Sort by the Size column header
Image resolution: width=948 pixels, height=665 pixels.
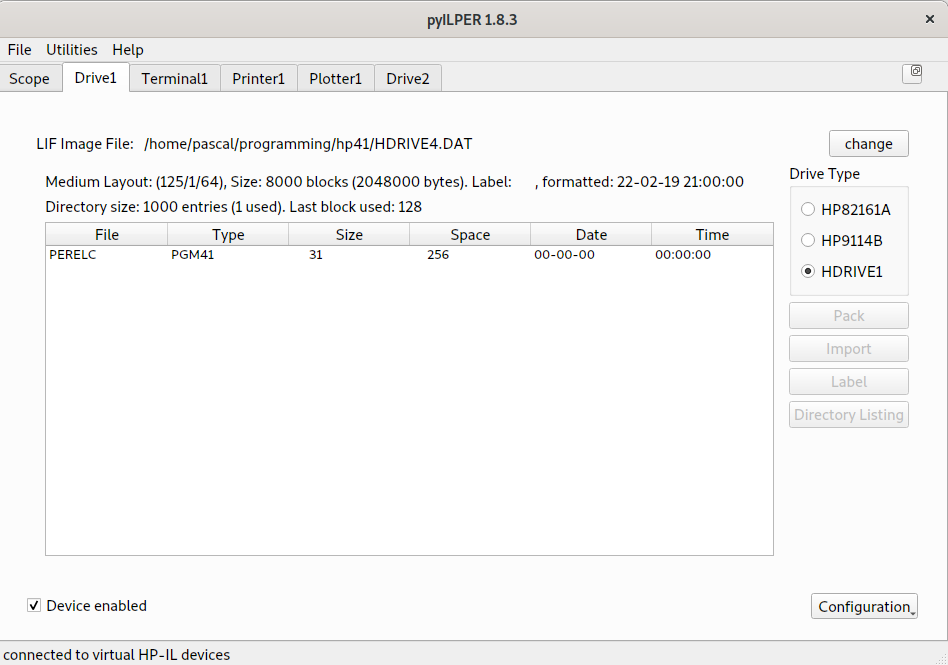349,235
